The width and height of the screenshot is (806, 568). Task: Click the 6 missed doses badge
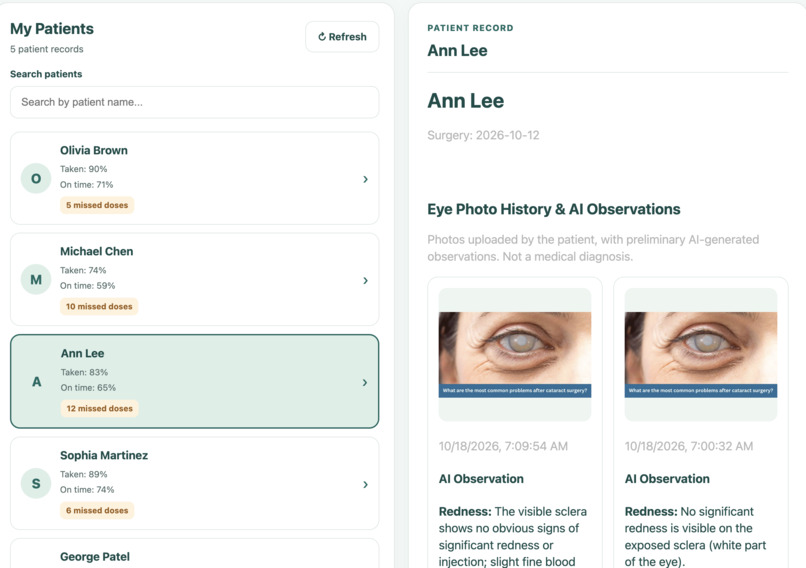(97, 510)
